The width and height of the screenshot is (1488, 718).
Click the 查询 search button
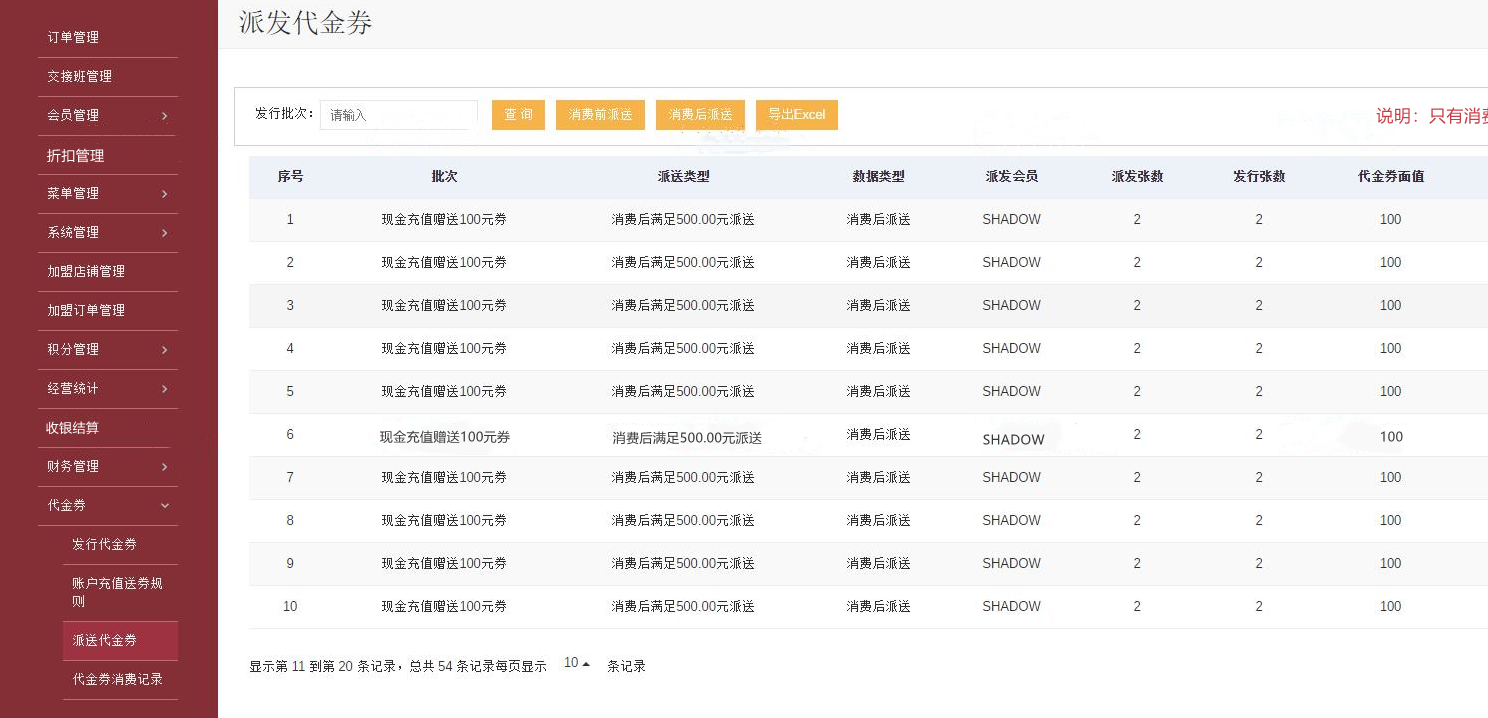point(518,115)
